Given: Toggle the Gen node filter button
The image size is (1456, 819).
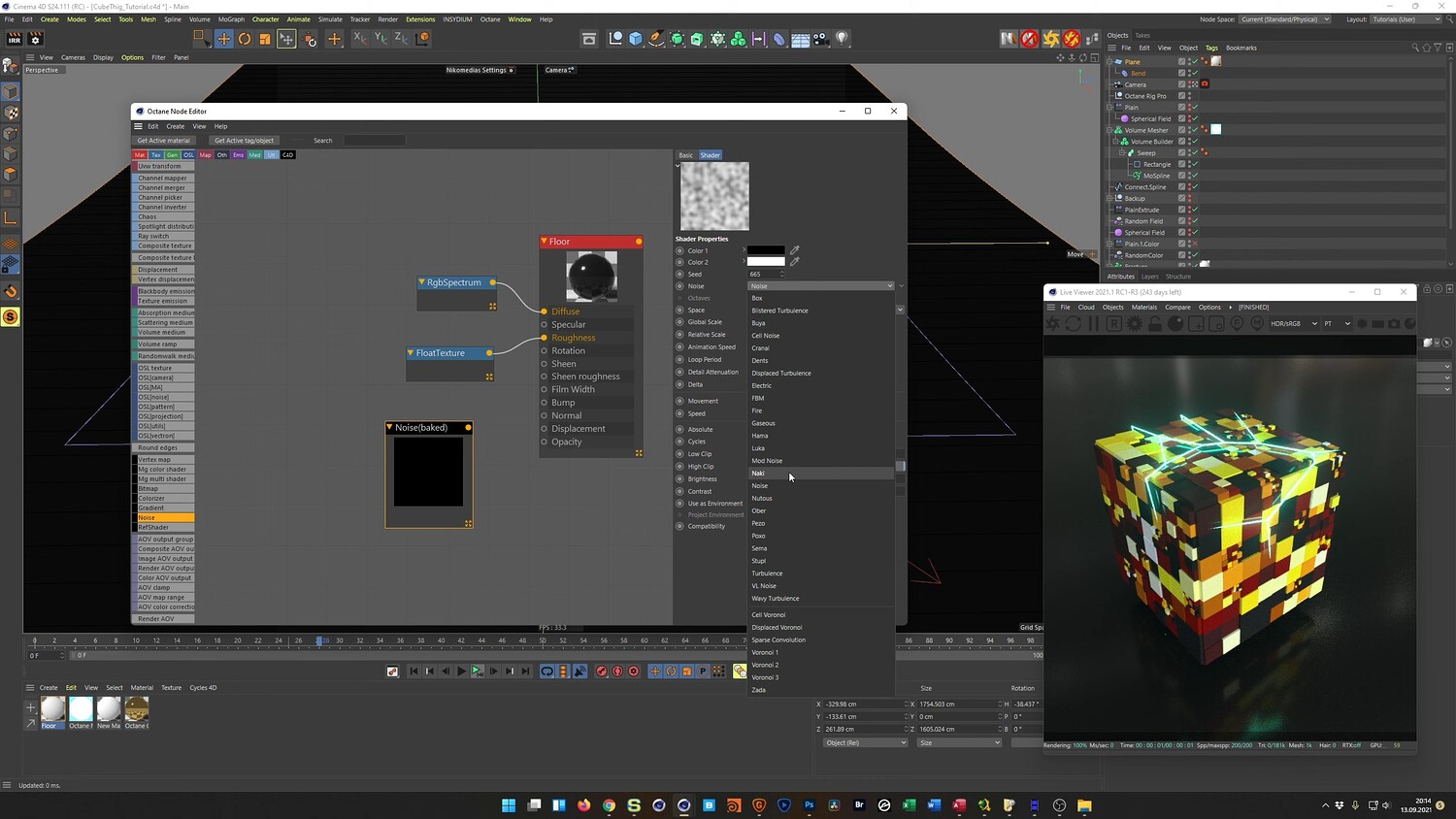Looking at the screenshot, I should 173,155.
